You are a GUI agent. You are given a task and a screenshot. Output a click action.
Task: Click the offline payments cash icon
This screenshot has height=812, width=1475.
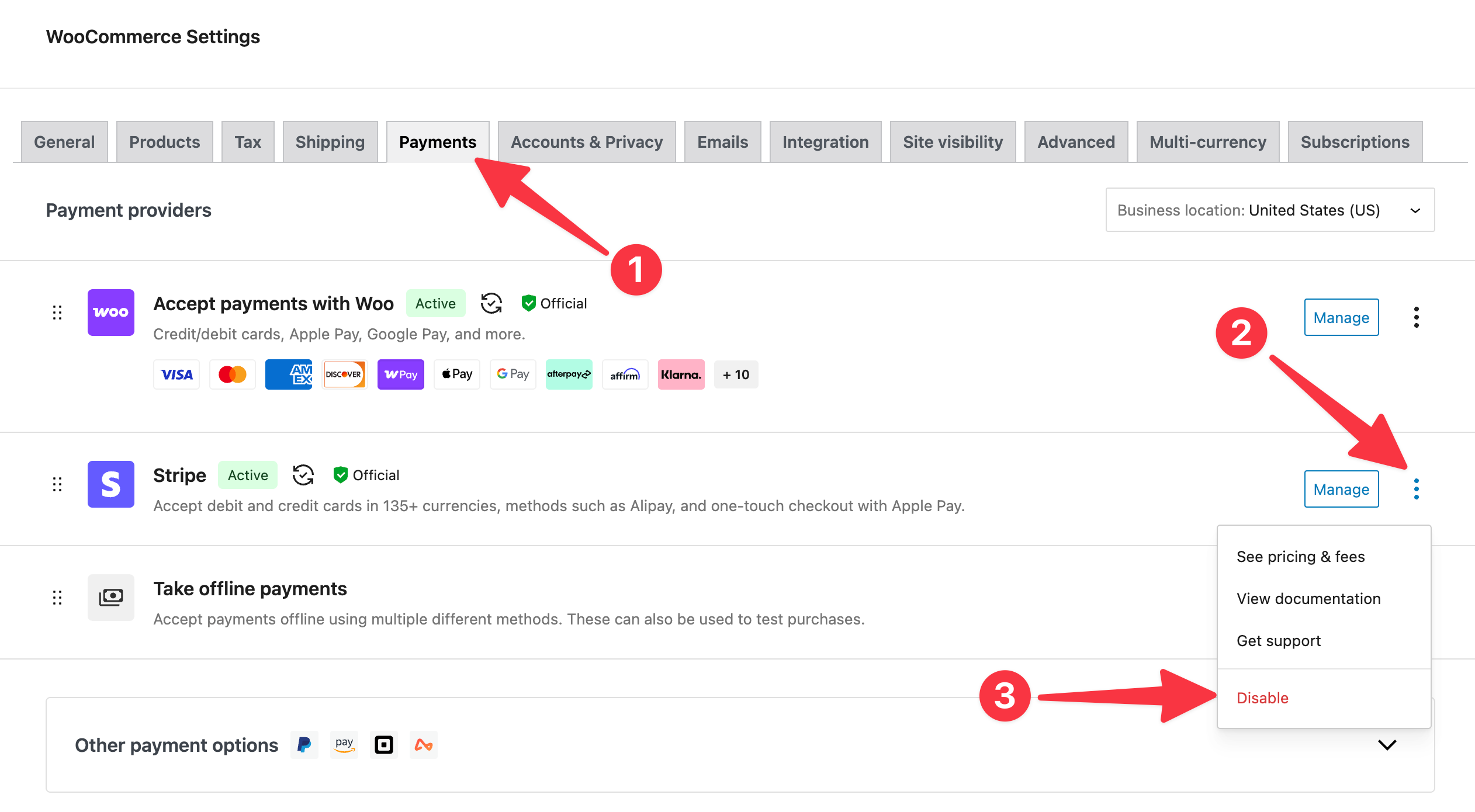pos(110,597)
